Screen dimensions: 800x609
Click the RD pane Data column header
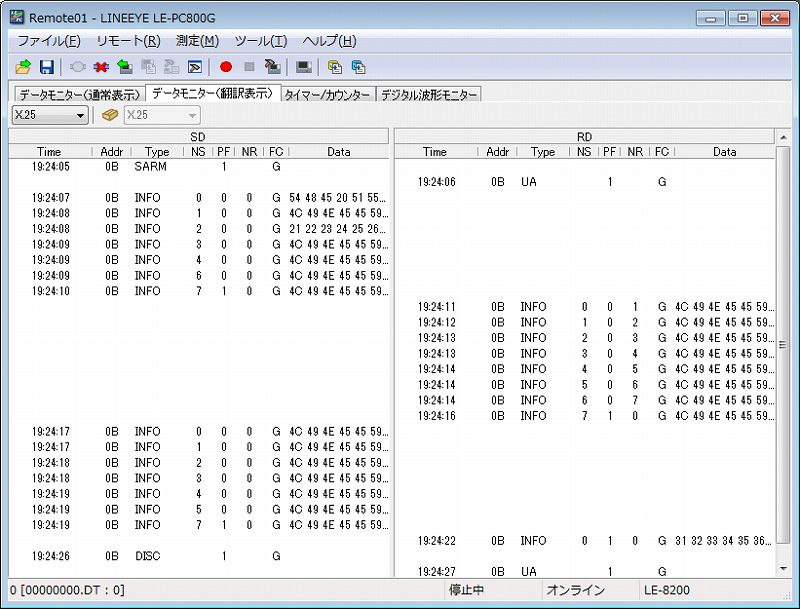point(725,152)
